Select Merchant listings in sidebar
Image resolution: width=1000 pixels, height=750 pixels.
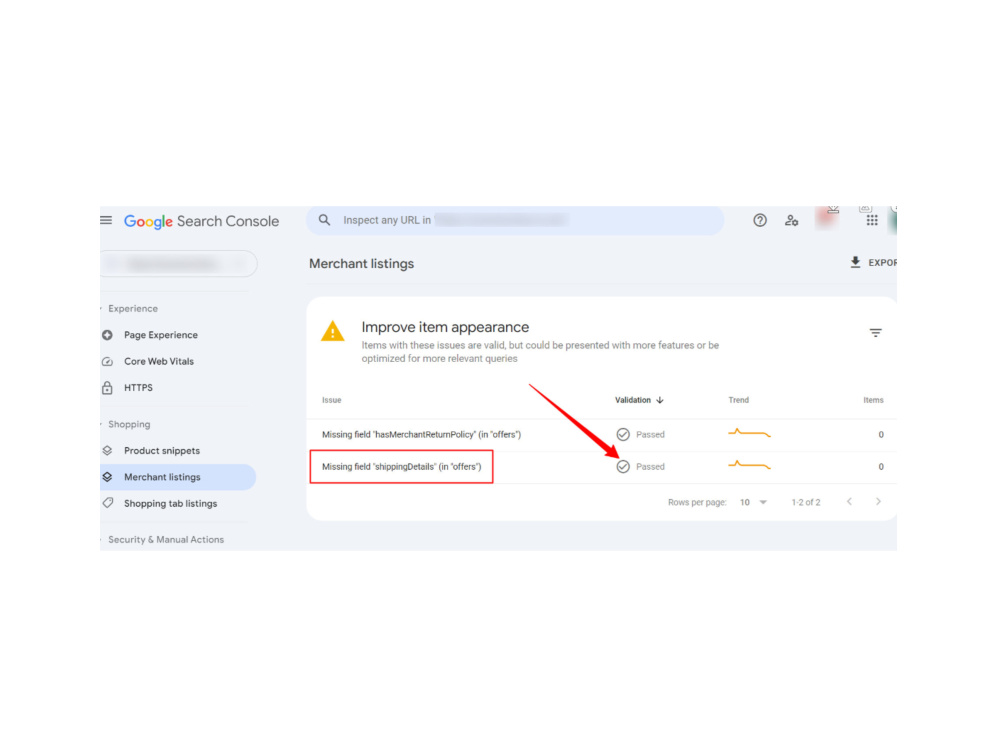(178, 477)
